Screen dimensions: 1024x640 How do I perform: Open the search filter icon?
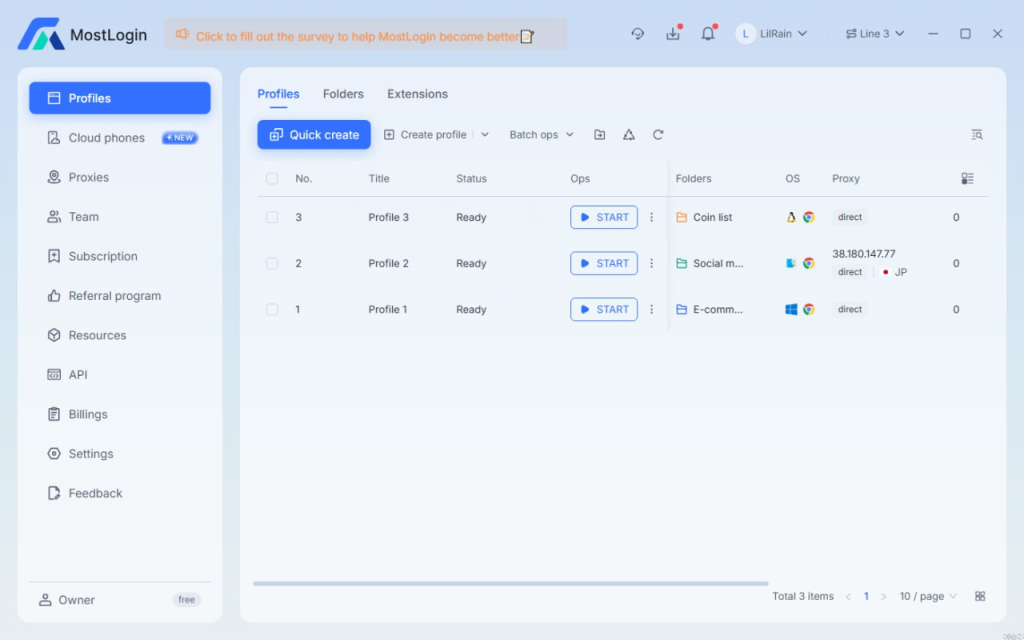click(x=977, y=135)
